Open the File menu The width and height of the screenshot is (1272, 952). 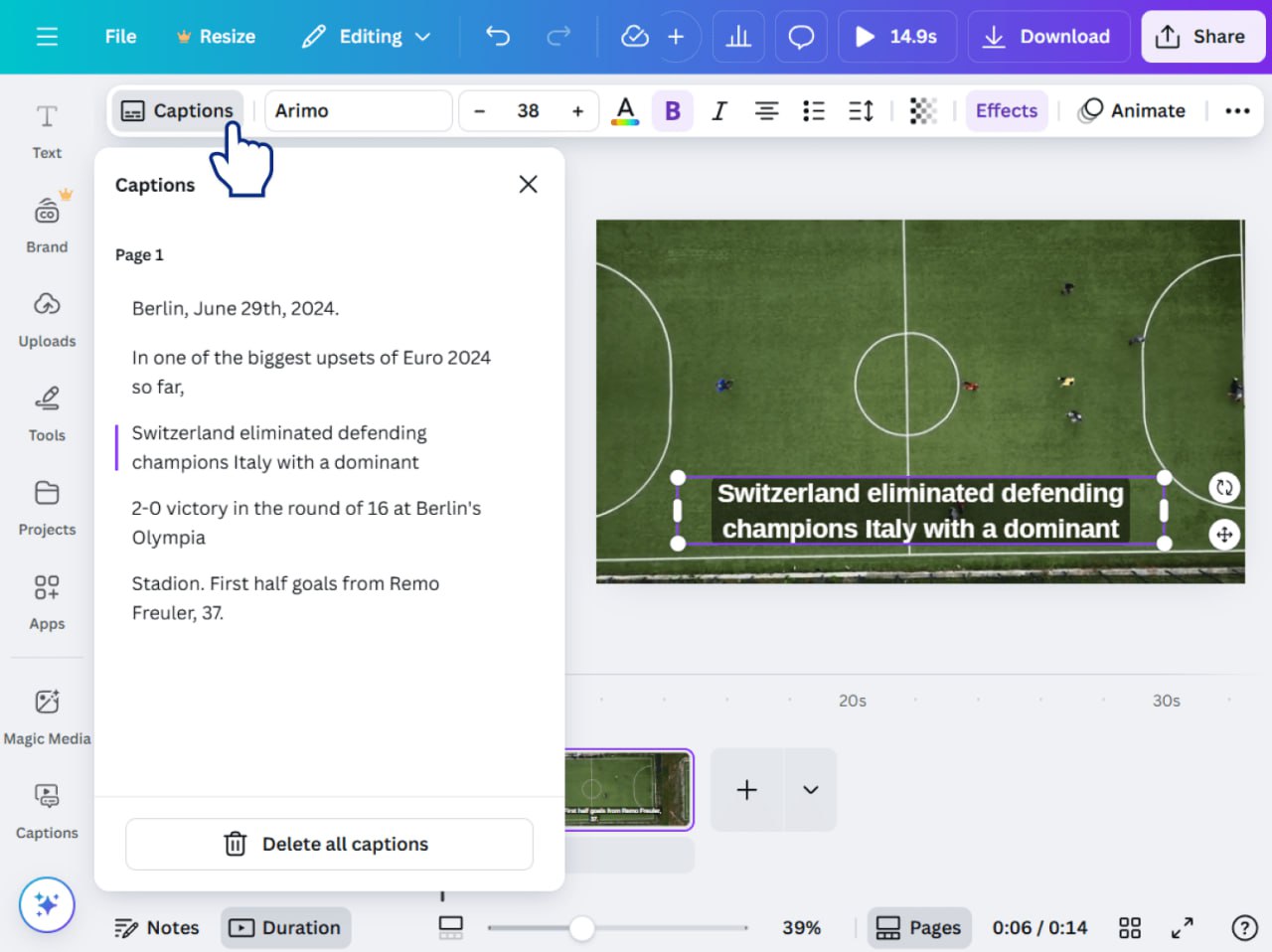click(x=119, y=36)
